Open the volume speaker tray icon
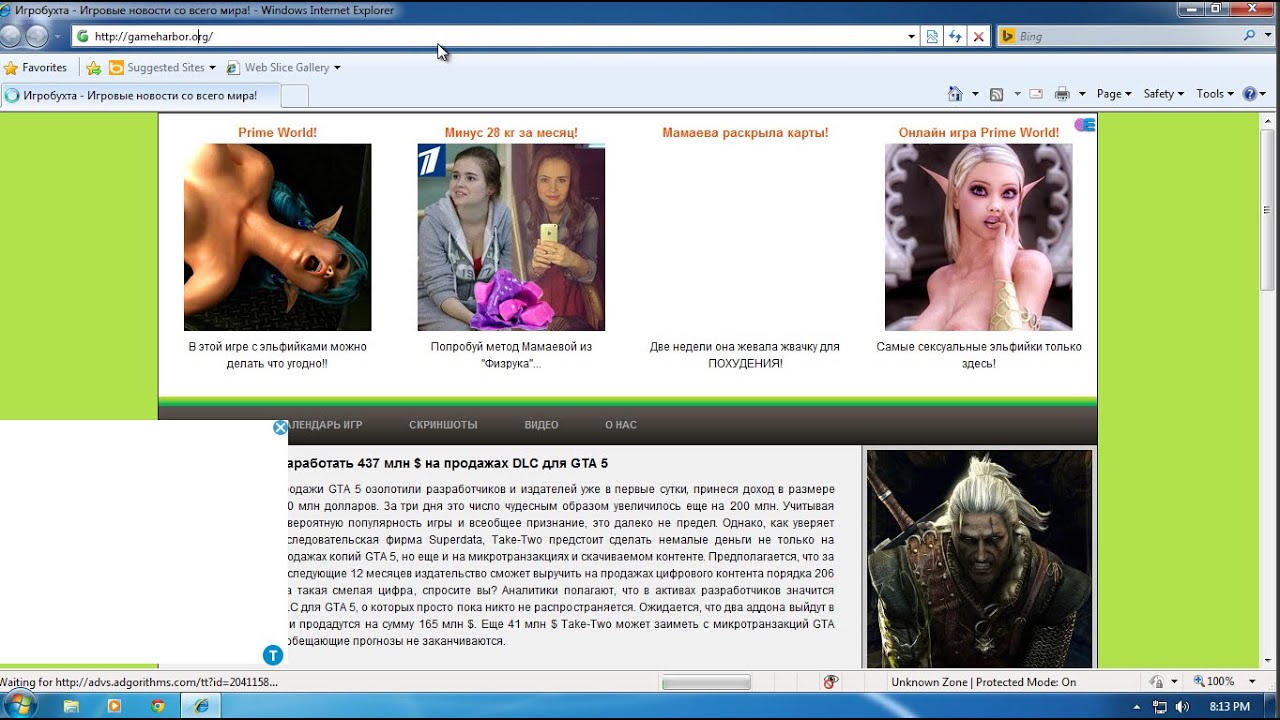This screenshot has height=720, width=1280. [x=1183, y=707]
